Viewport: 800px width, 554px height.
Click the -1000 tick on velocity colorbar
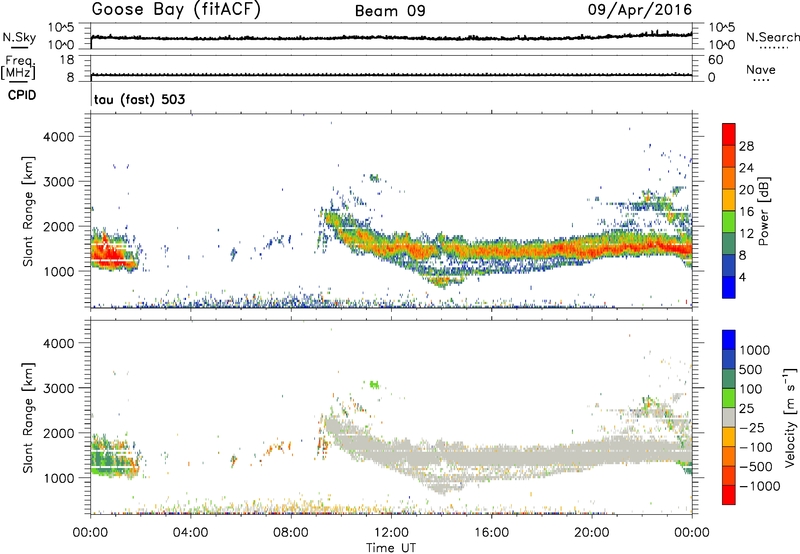759,486
